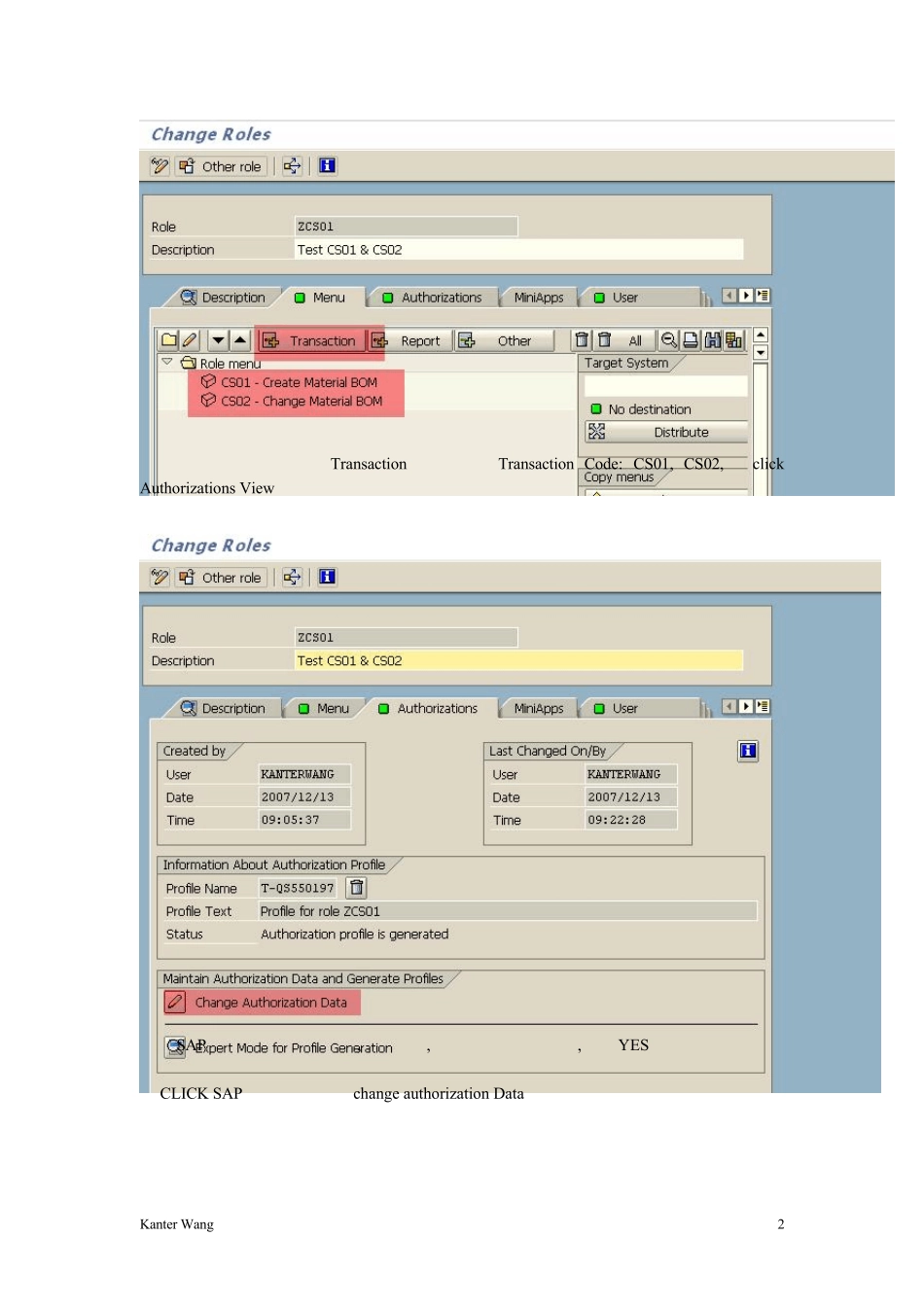Open tab list icon in lower screenshot
Screen dimensions: 924x1307
[x=763, y=707]
